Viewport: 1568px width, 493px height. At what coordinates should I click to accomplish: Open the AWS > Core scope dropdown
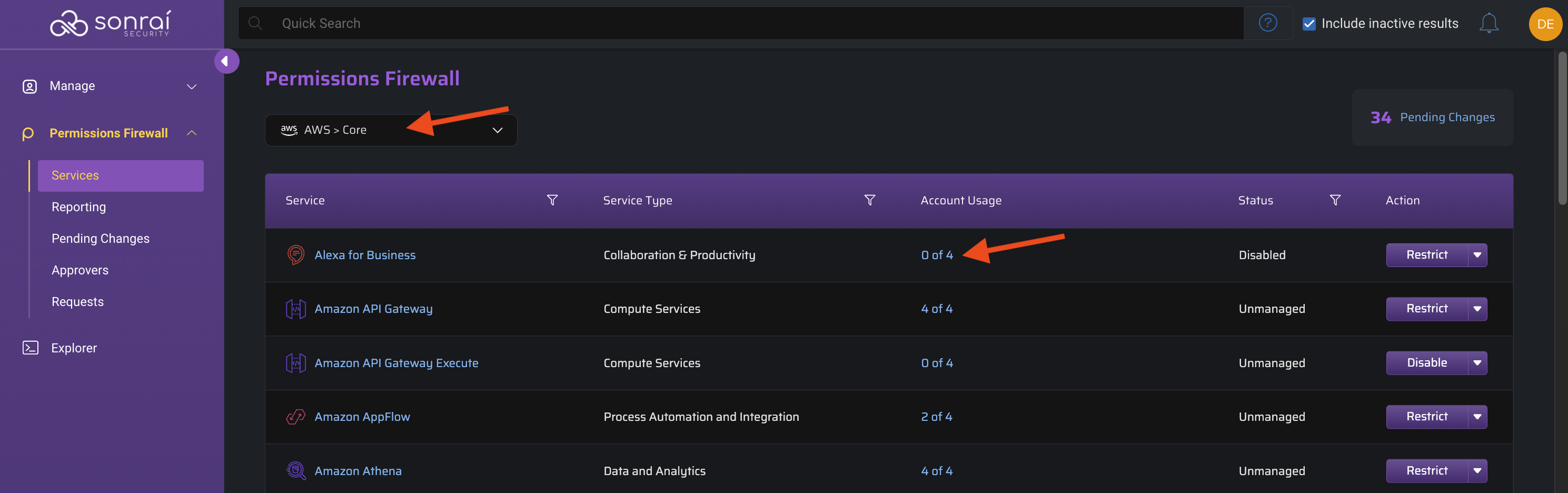[x=391, y=130]
